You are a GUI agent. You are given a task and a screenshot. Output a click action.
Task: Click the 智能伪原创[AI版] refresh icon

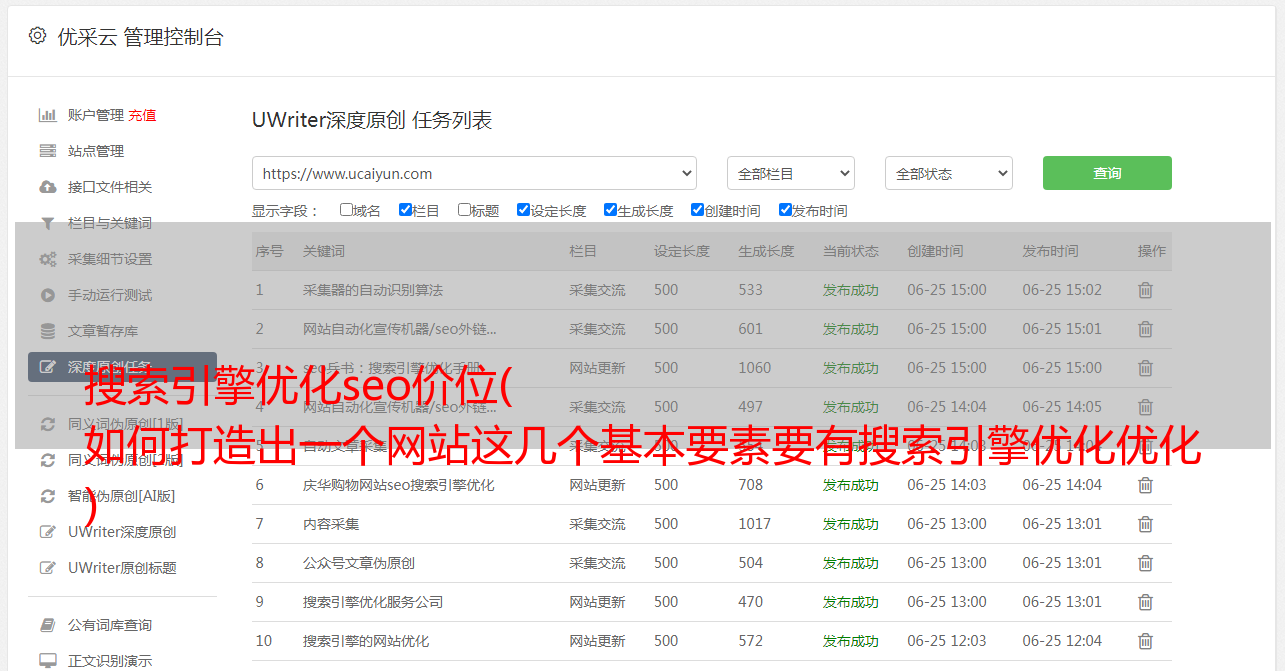[x=47, y=496]
